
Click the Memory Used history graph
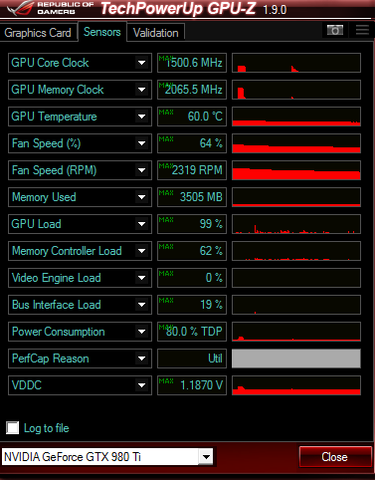coord(296,197)
